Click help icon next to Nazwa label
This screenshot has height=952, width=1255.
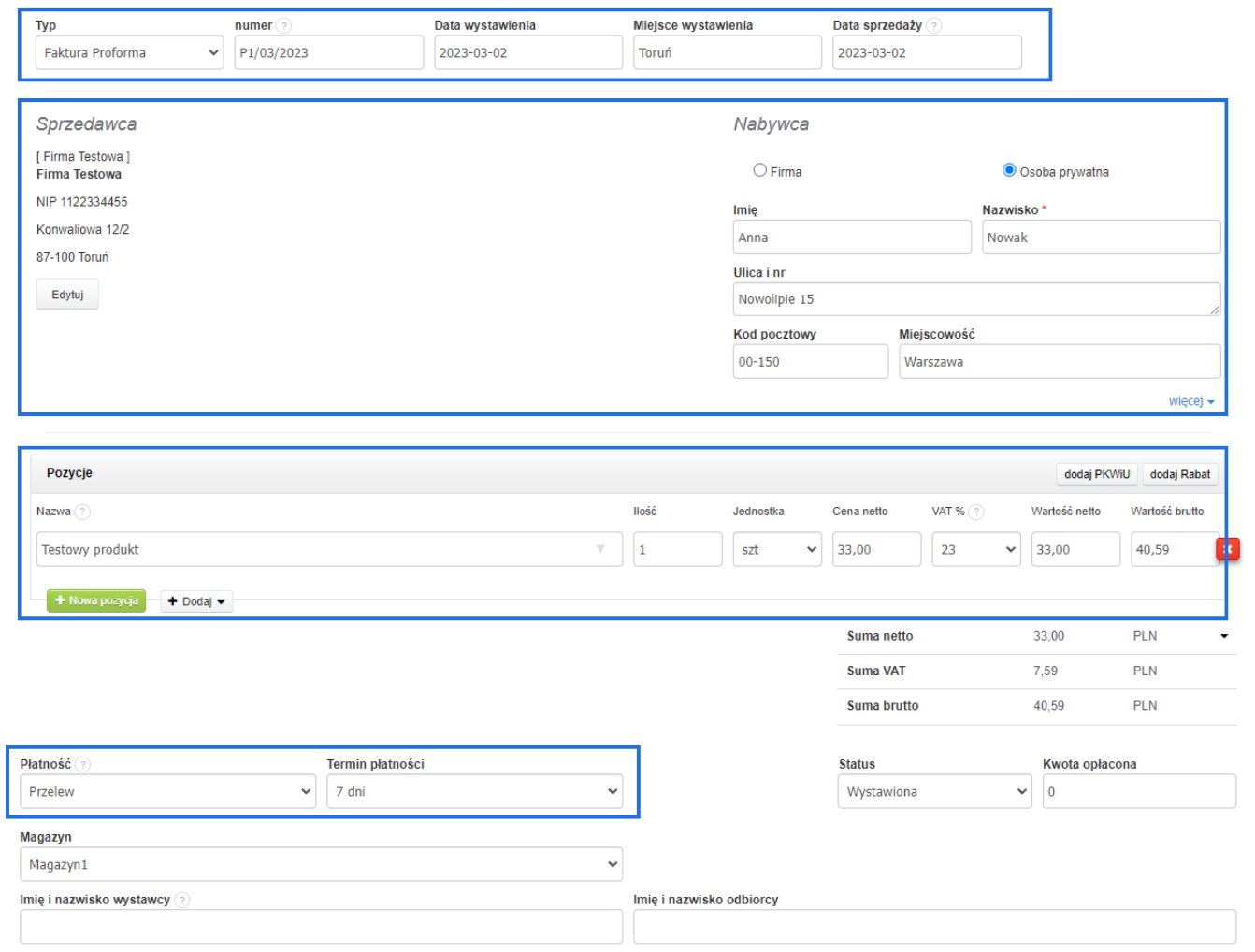tap(82, 512)
